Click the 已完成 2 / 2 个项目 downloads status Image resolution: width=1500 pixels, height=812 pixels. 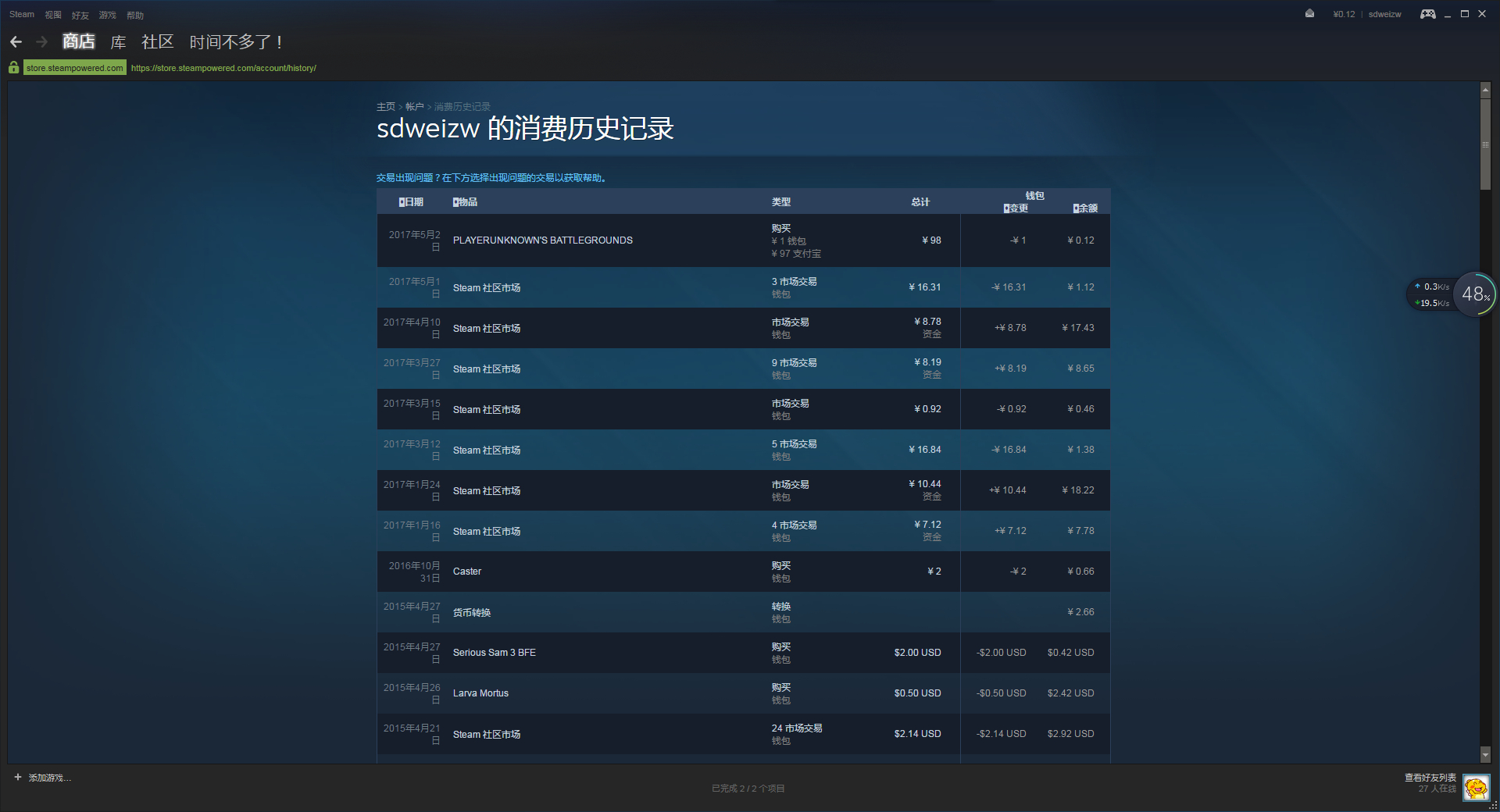(748, 789)
